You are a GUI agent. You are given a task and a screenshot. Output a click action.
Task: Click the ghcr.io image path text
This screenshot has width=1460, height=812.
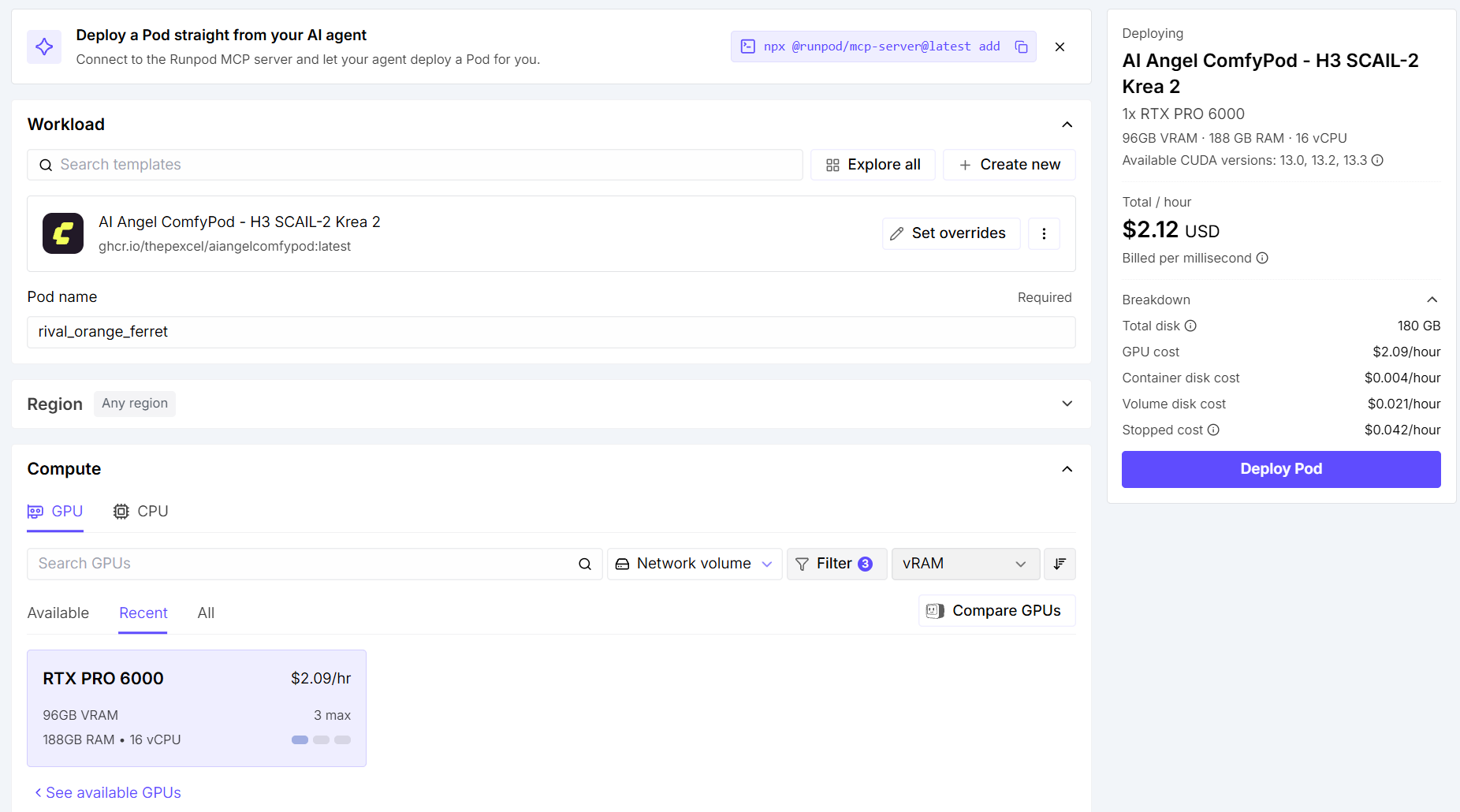point(225,246)
